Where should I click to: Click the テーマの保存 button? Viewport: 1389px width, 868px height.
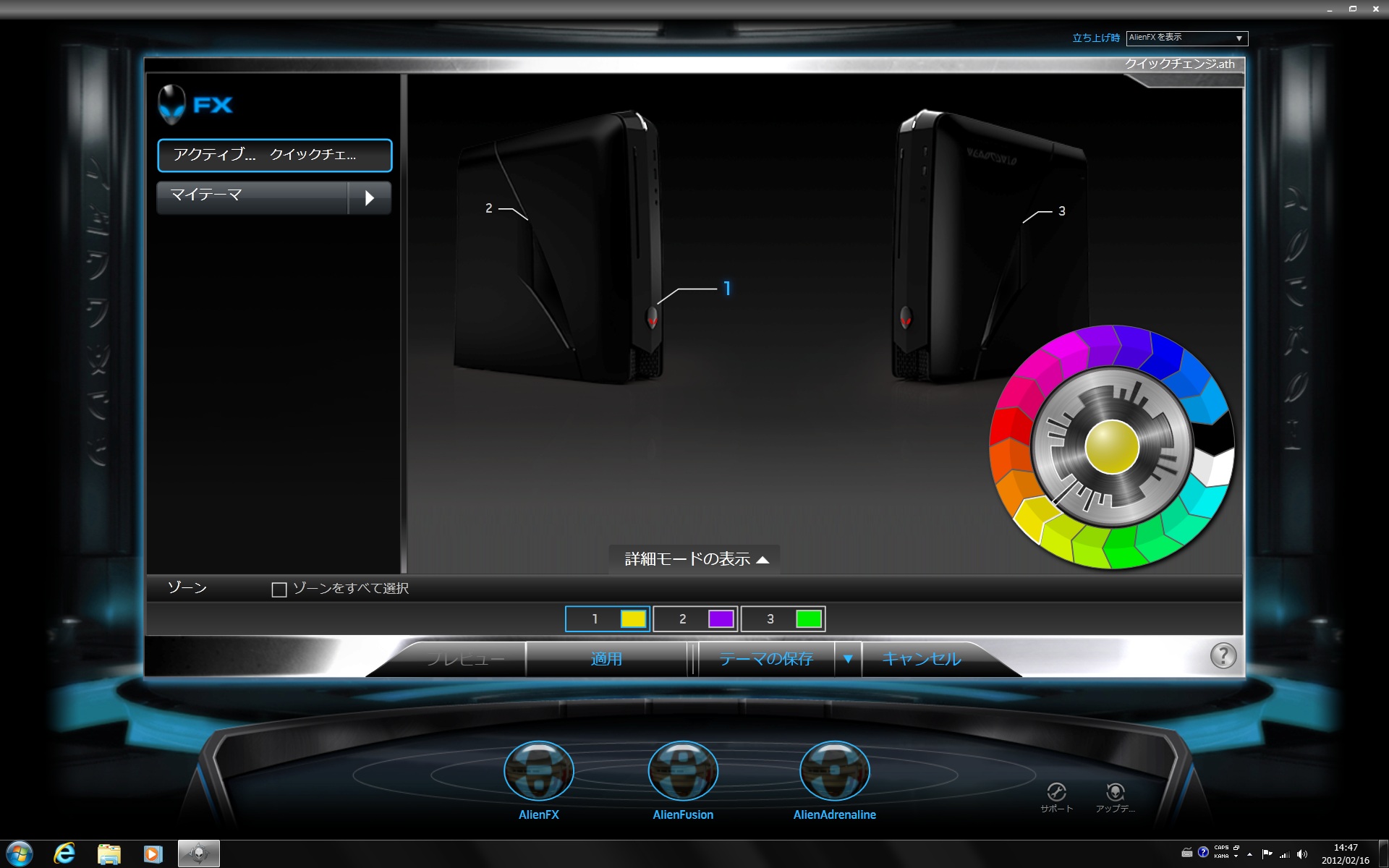pyautogui.click(x=766, y=659)
